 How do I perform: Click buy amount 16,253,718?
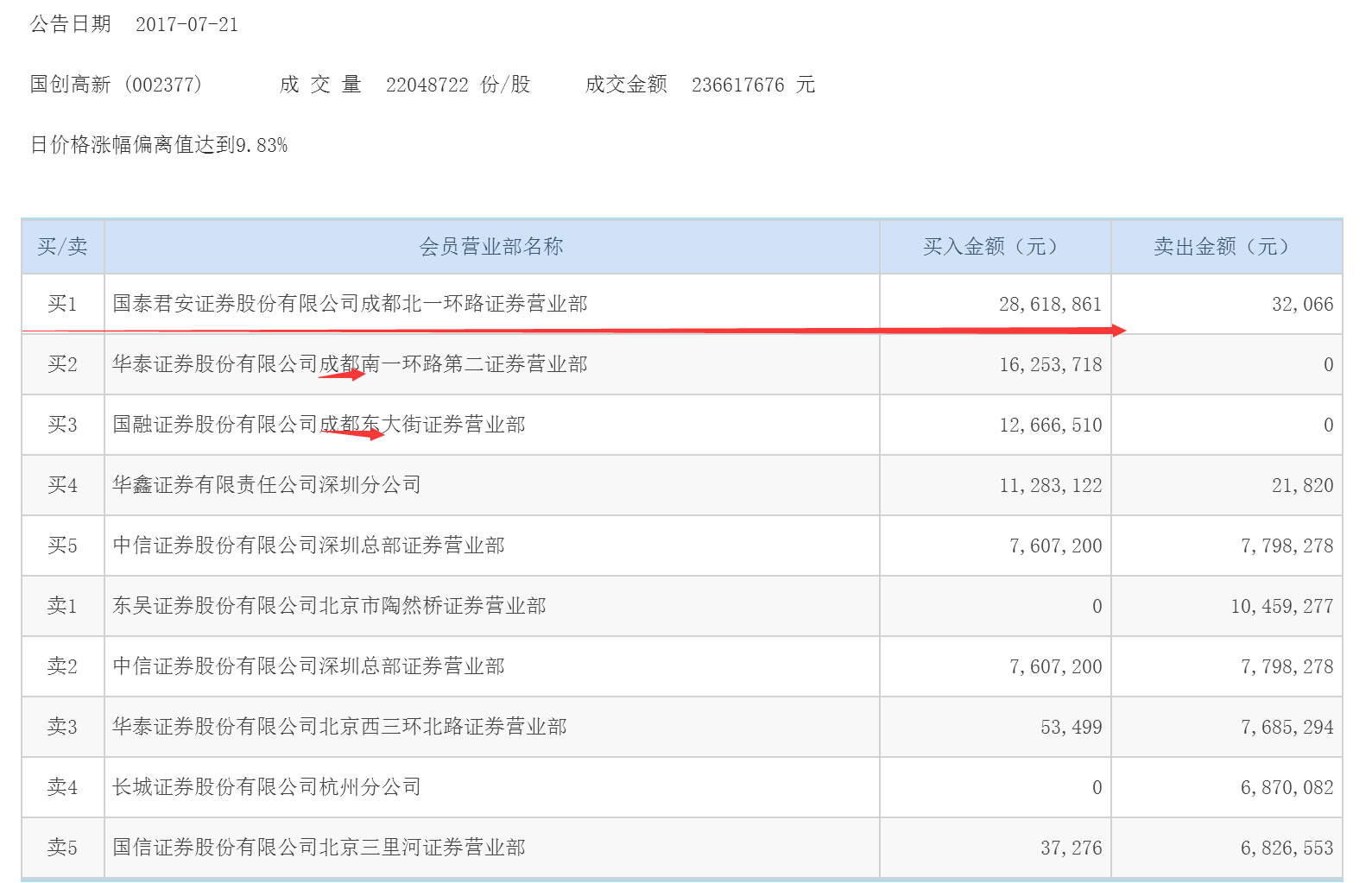(x=1051, y=364)
